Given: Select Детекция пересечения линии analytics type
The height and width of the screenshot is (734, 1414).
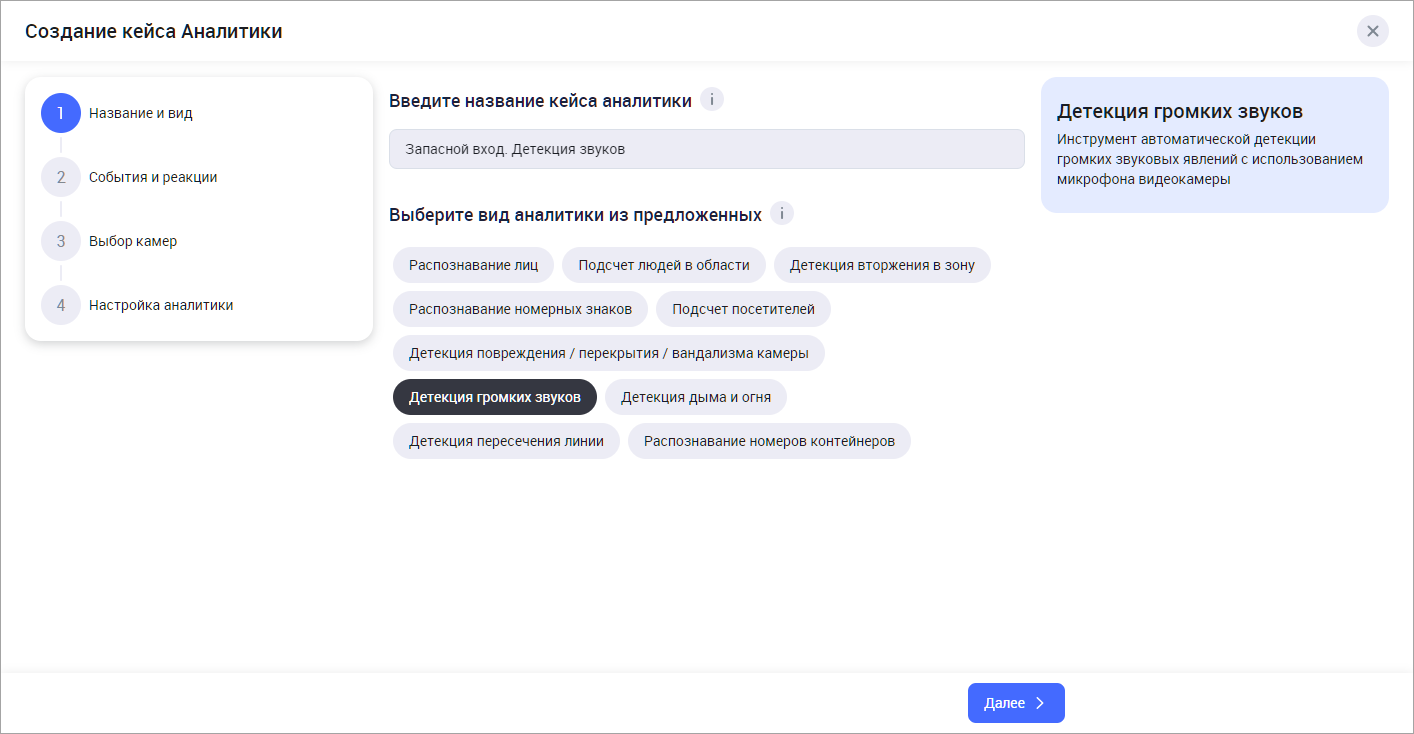Looking at the screenshot, I should click(506, 441).
